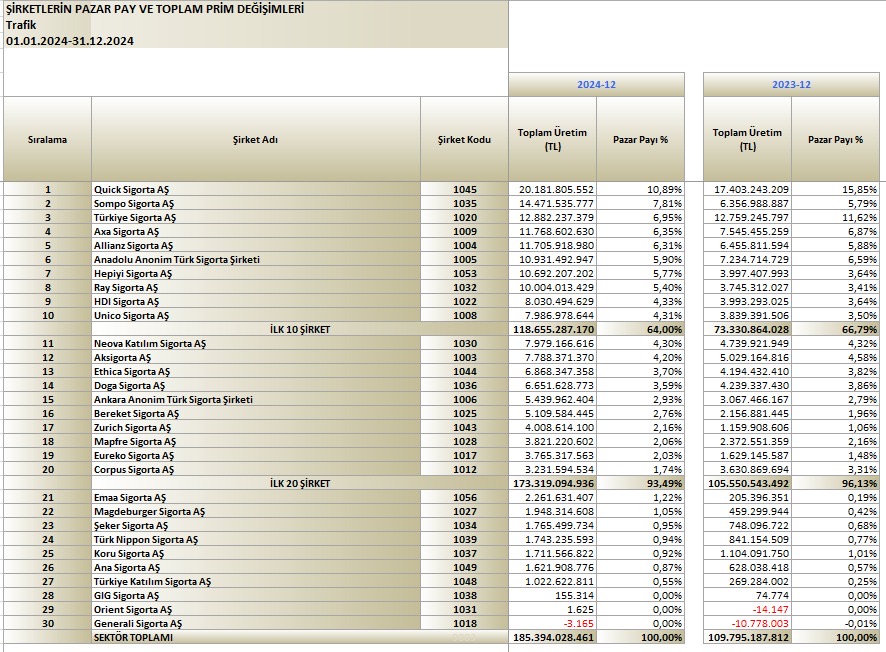Screen dimensions: 886x652
Task: Select the 'İLK 10 ŞİRKET' subtotal label
Action: [x=299, y=329]
